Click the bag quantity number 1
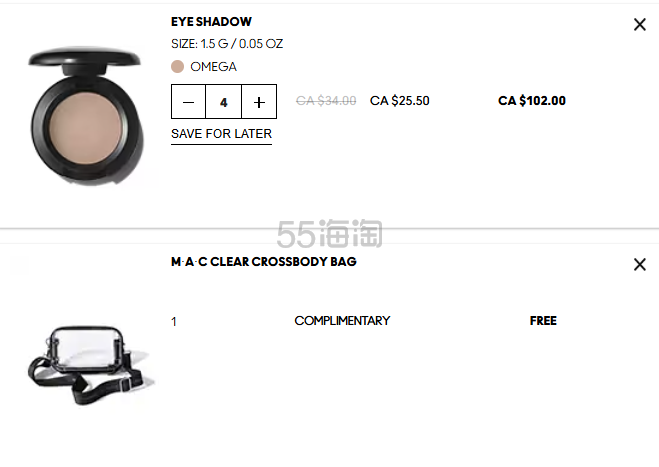Screen dimensions: 659x467 [174, 322]
